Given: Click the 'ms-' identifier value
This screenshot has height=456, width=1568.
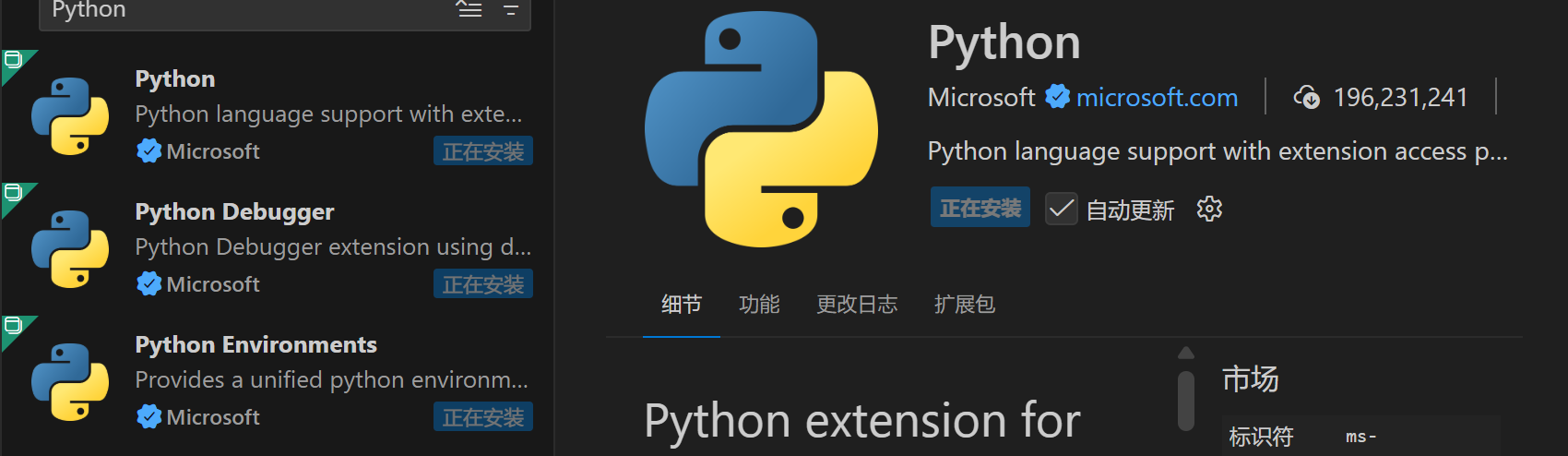Looking at the screenshot, I should [1361, 437].
